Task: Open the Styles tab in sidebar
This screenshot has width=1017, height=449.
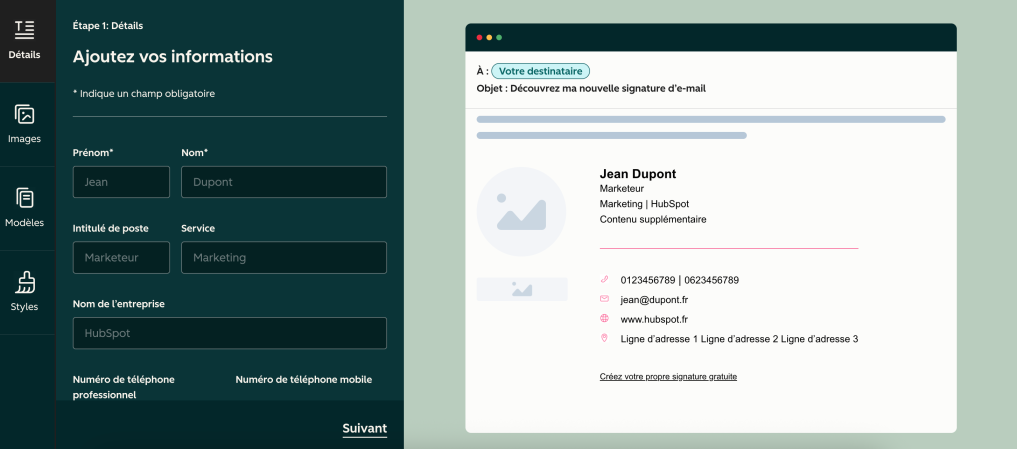Action: click(25, 293)
